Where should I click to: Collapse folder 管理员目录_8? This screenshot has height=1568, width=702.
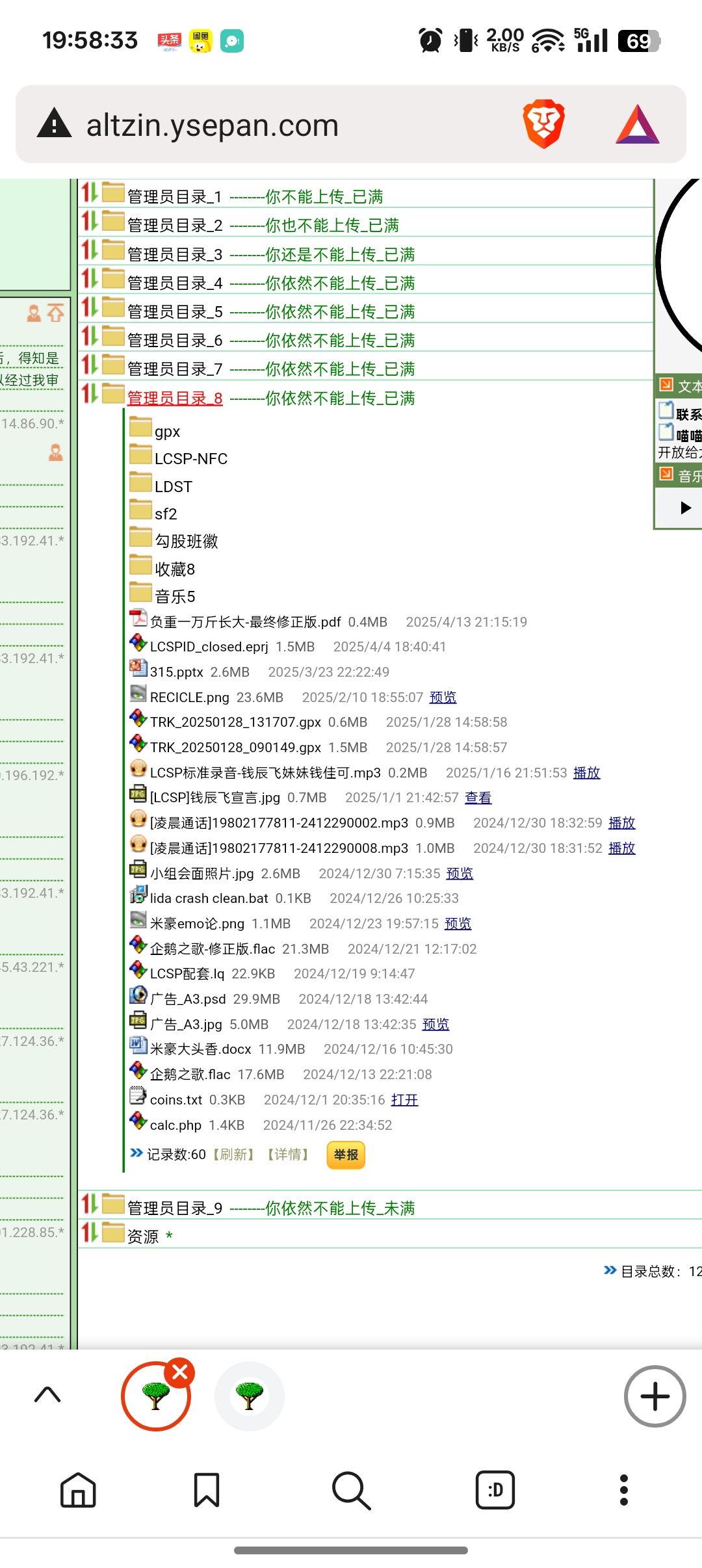174,398
